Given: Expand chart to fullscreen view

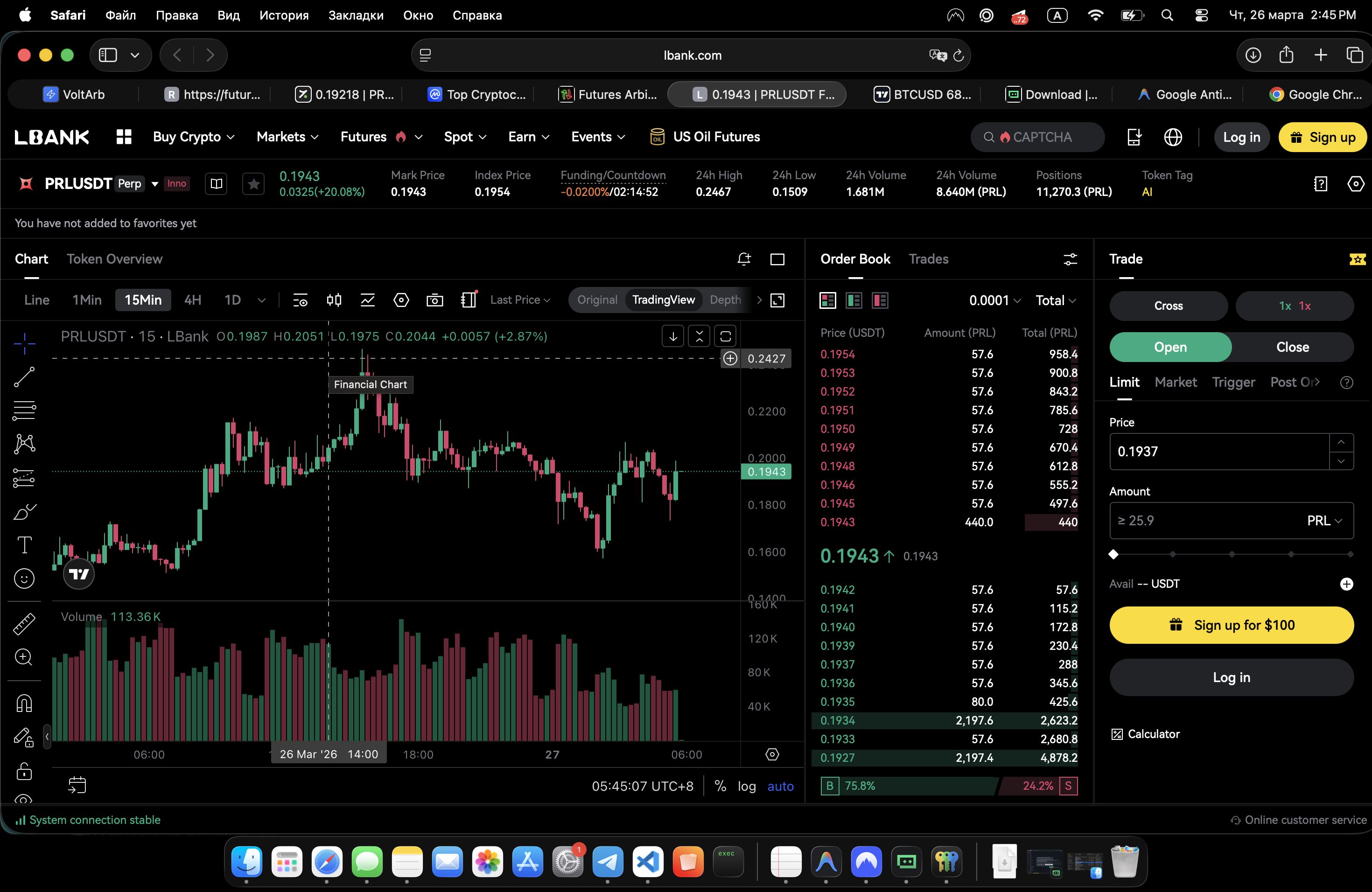Looking at the screenshot, I should click(x=777, y=300).
